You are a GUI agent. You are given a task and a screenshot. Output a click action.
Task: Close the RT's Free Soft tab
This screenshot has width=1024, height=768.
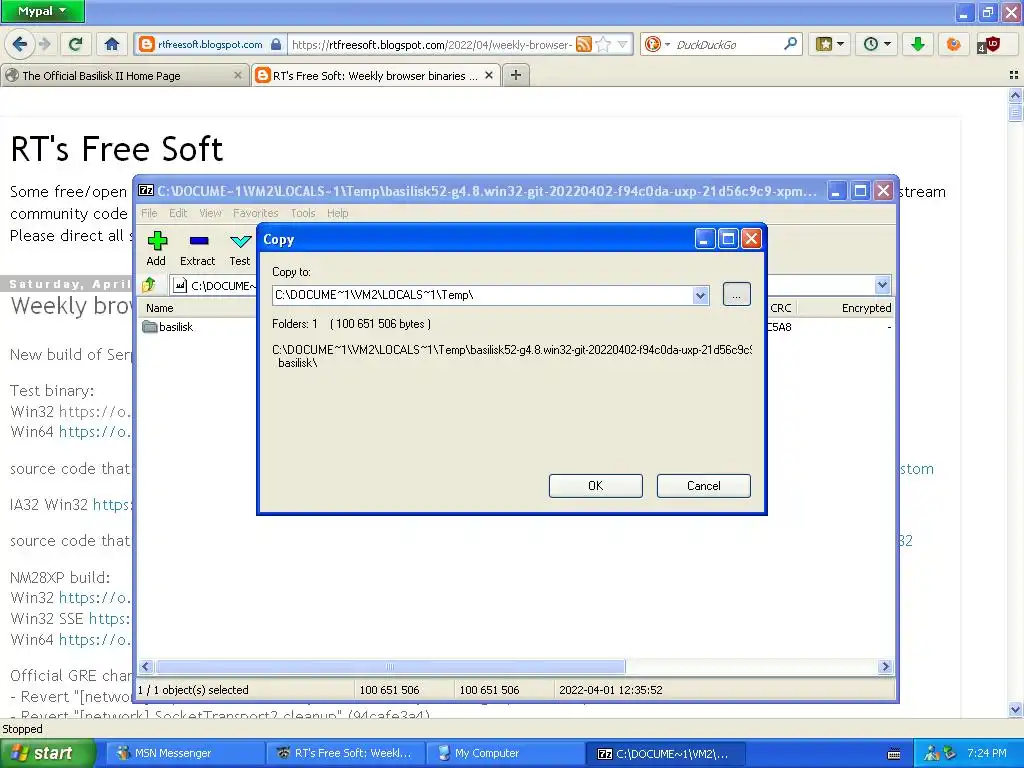[x=488, y=76]
